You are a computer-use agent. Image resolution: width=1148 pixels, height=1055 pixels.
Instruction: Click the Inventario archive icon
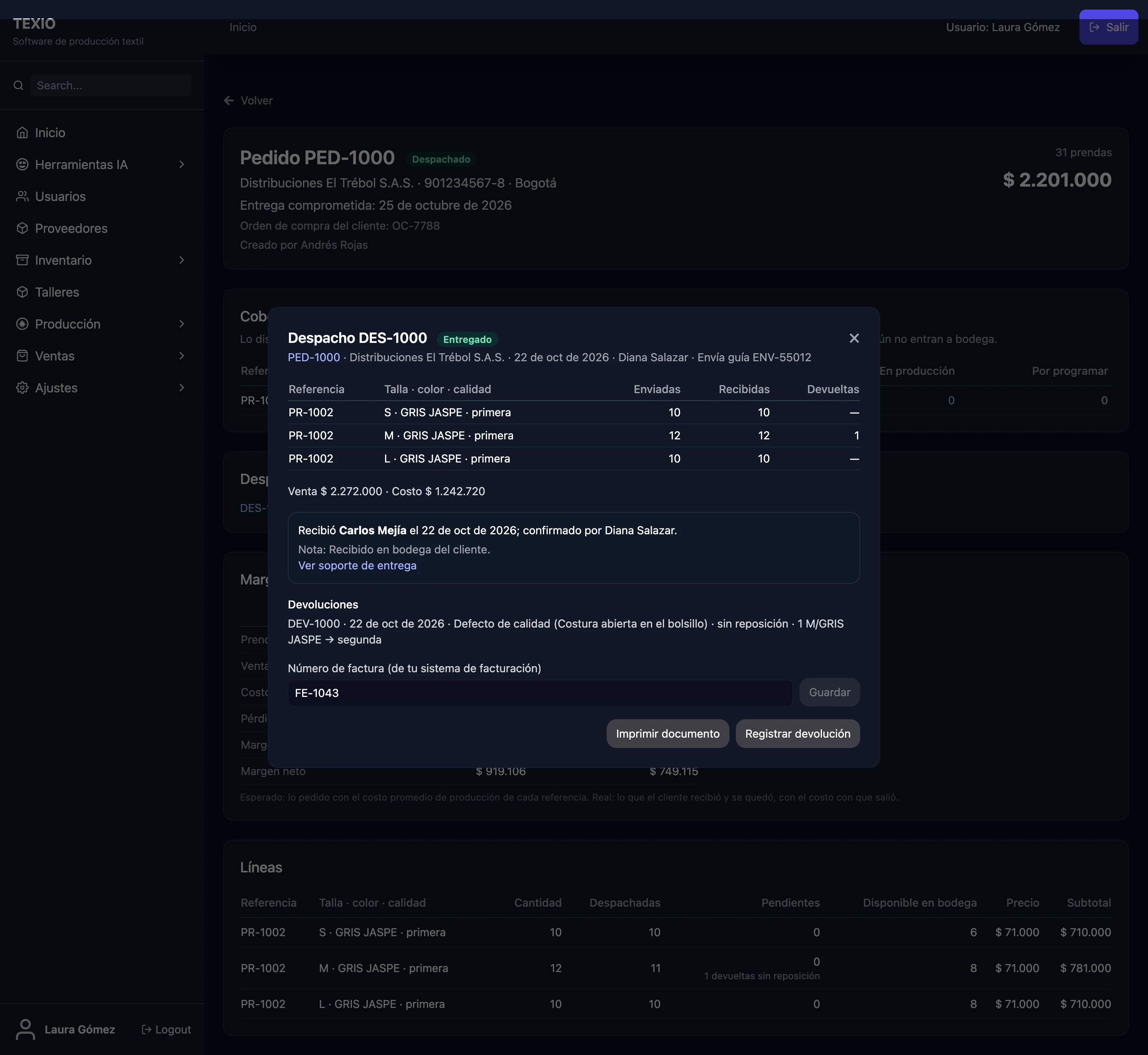click(x=22, y=260)
